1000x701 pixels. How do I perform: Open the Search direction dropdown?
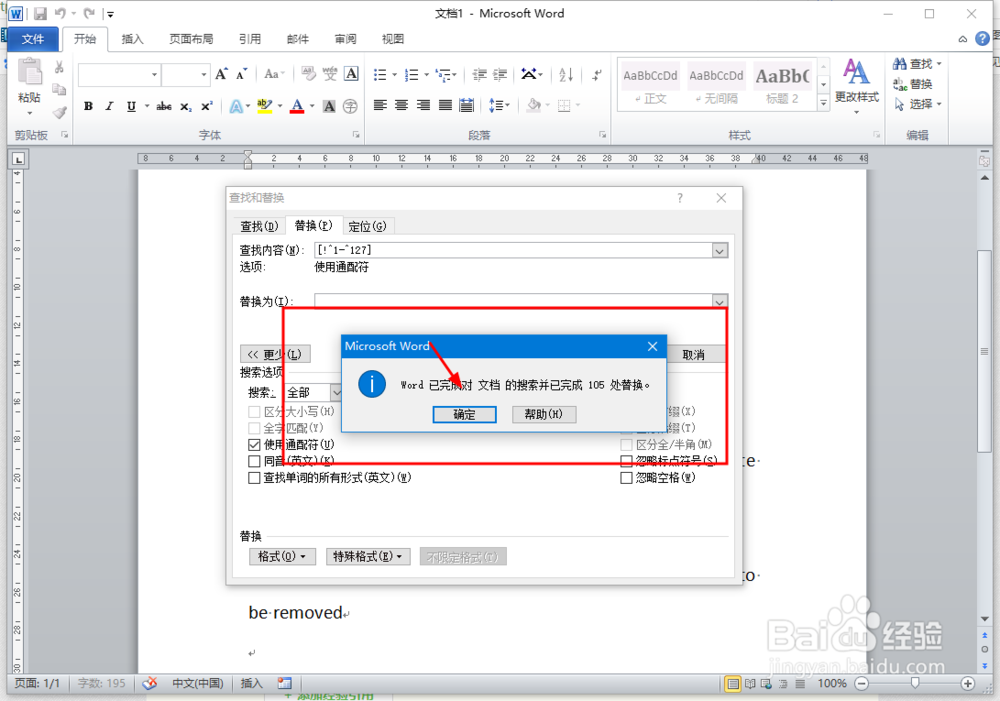[x=337, y=392]
